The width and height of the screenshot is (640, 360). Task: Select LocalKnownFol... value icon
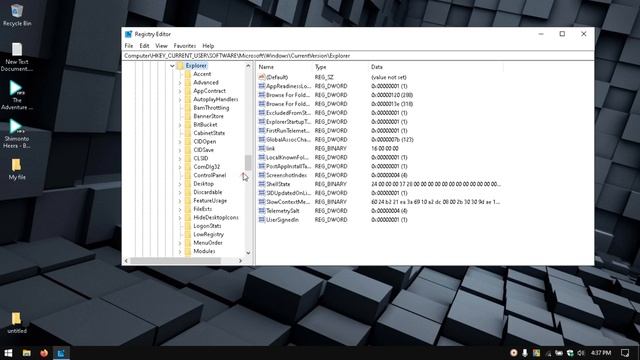[262, 157]
